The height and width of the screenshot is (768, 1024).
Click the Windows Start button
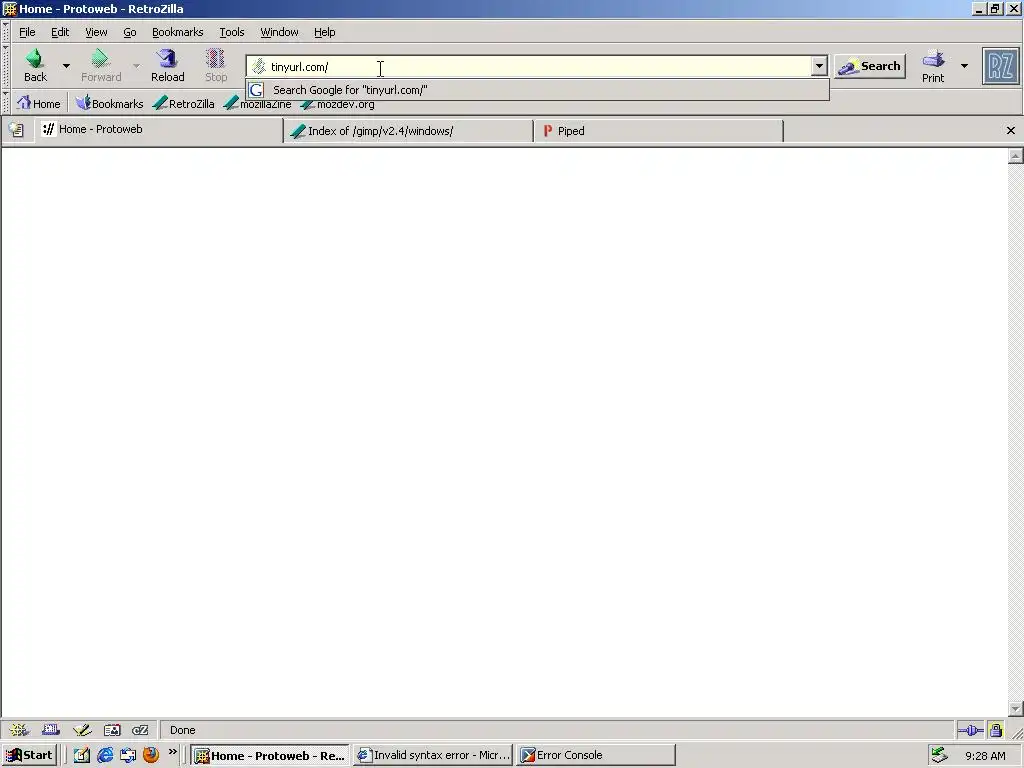tap(29, 755)
